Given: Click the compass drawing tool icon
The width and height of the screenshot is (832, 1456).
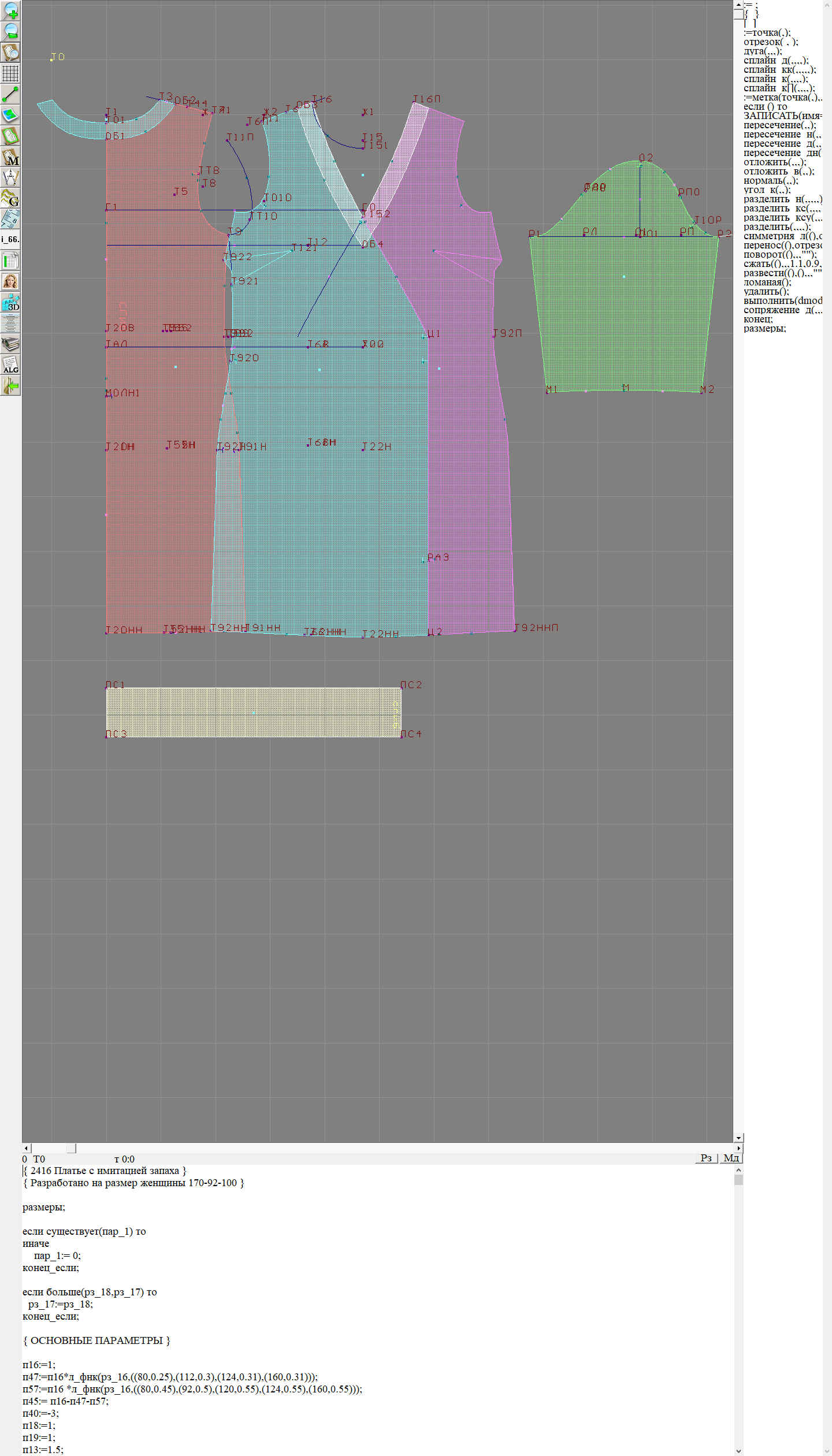Looking at the screenshot, I should coord(10,177).
